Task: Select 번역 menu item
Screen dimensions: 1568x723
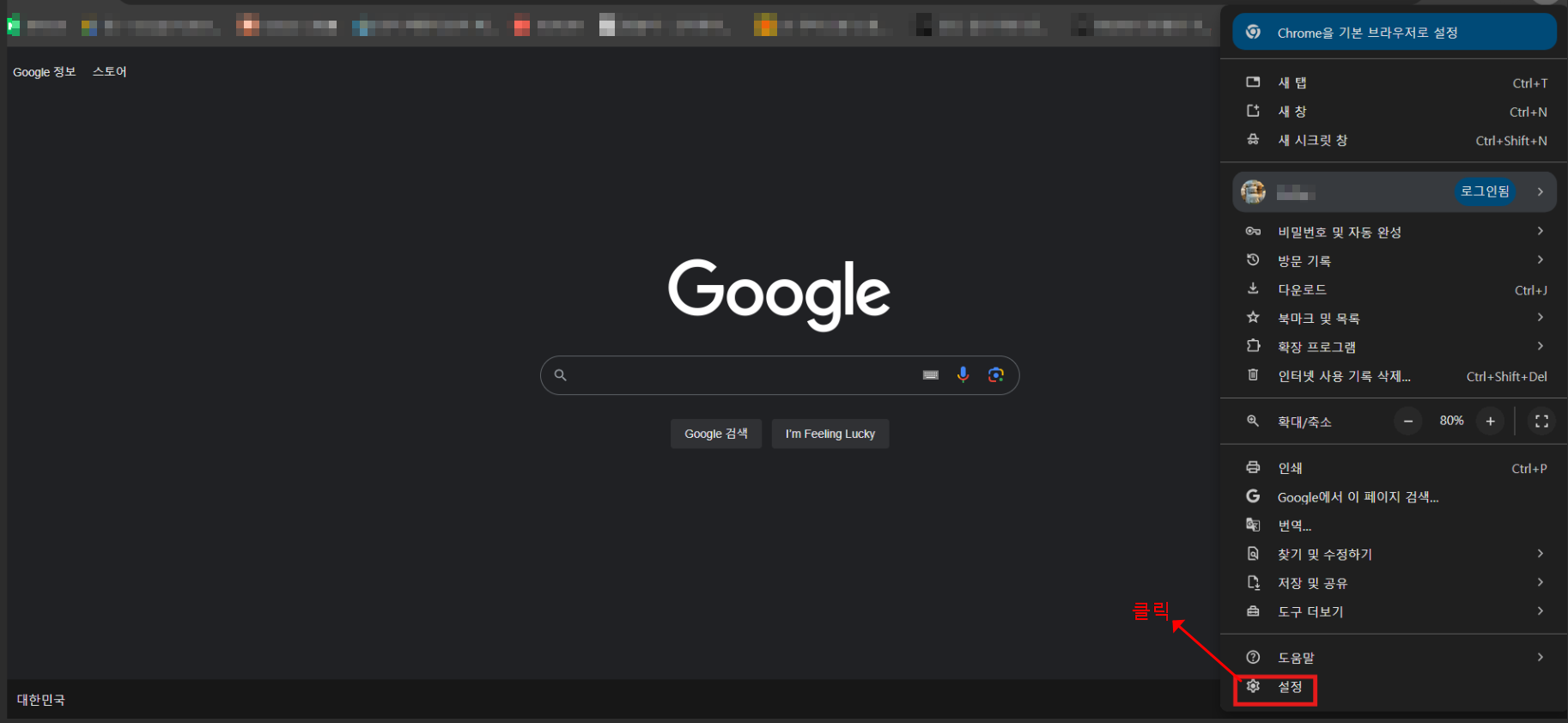Action: pyautogui.click(x=1395, y=526)
